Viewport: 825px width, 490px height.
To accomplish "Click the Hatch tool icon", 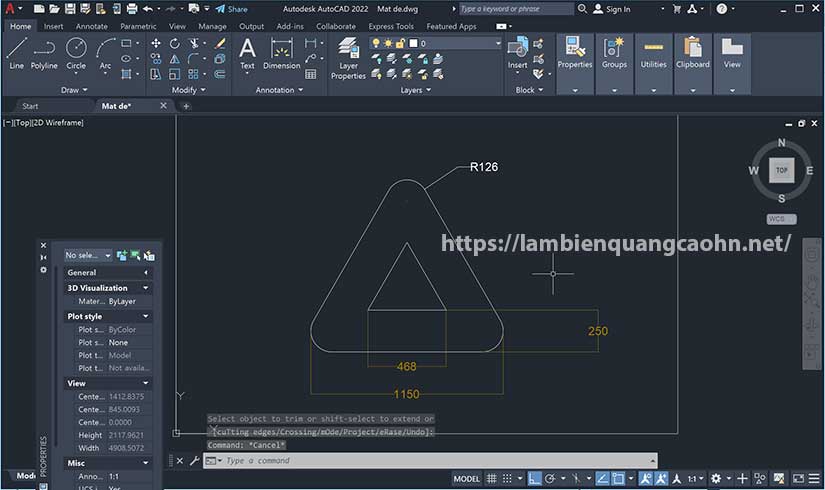I will (126, 74).
